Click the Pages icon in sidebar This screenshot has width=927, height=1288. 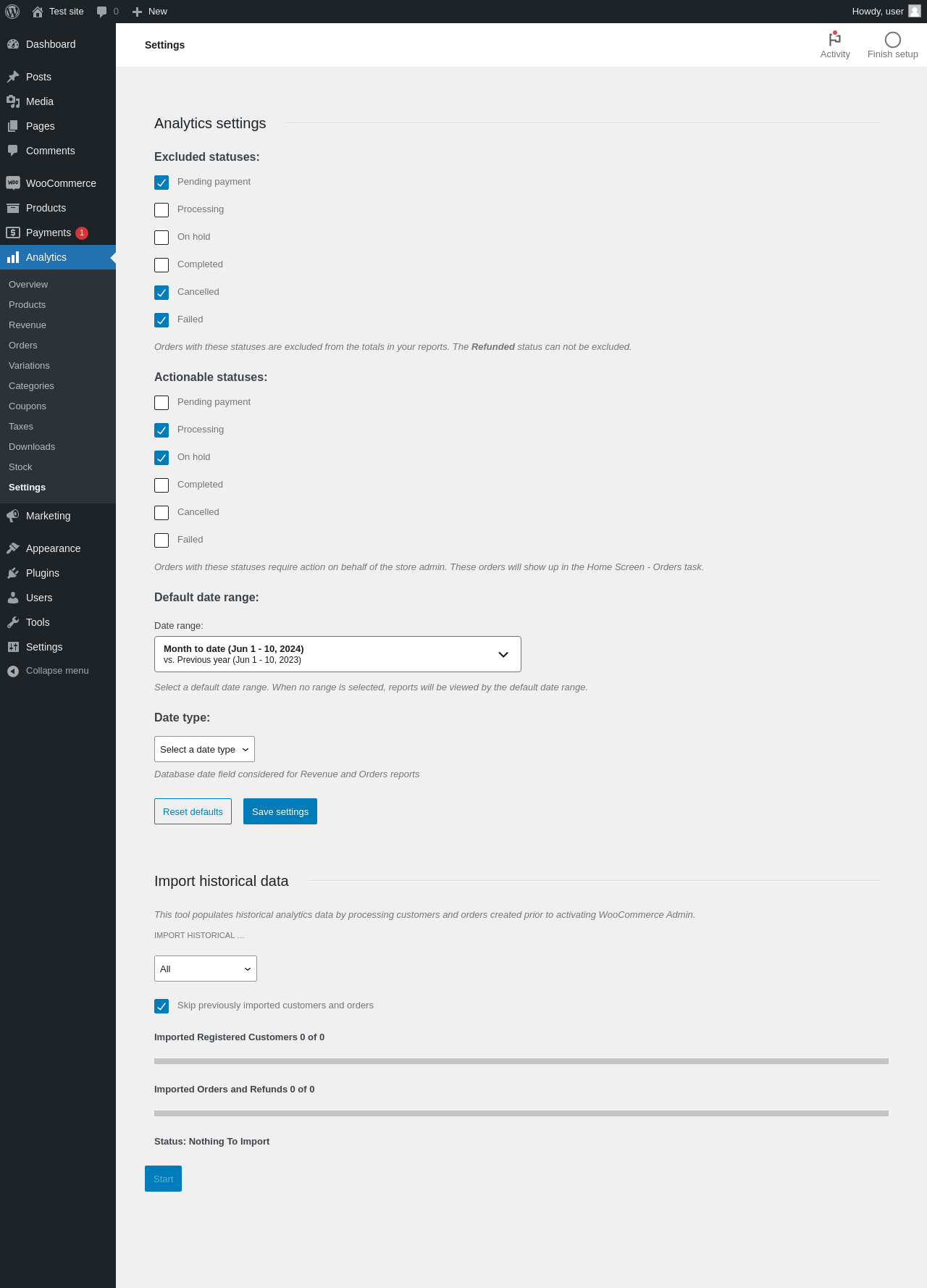pos(13,126)
